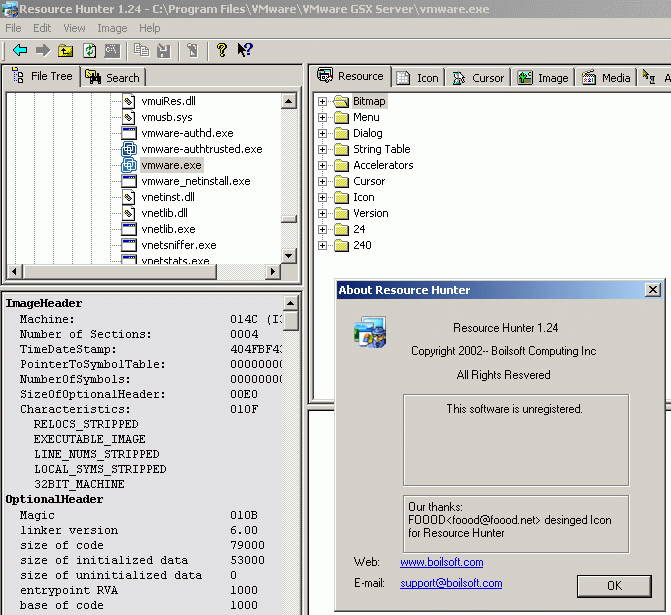Click the 'TimeDateStamp:' header line
671x615 pixels.
click(68, 349)
